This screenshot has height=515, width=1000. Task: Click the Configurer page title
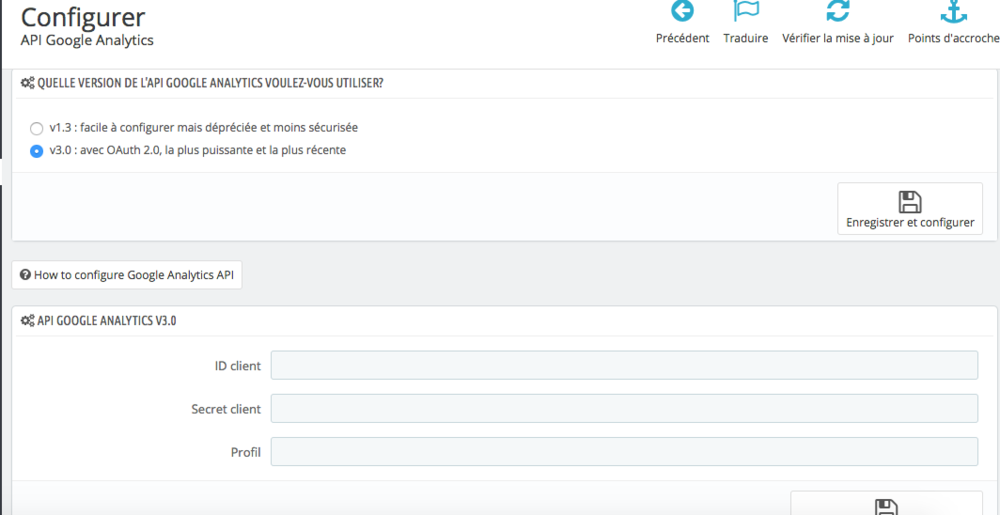pos(83,17)
